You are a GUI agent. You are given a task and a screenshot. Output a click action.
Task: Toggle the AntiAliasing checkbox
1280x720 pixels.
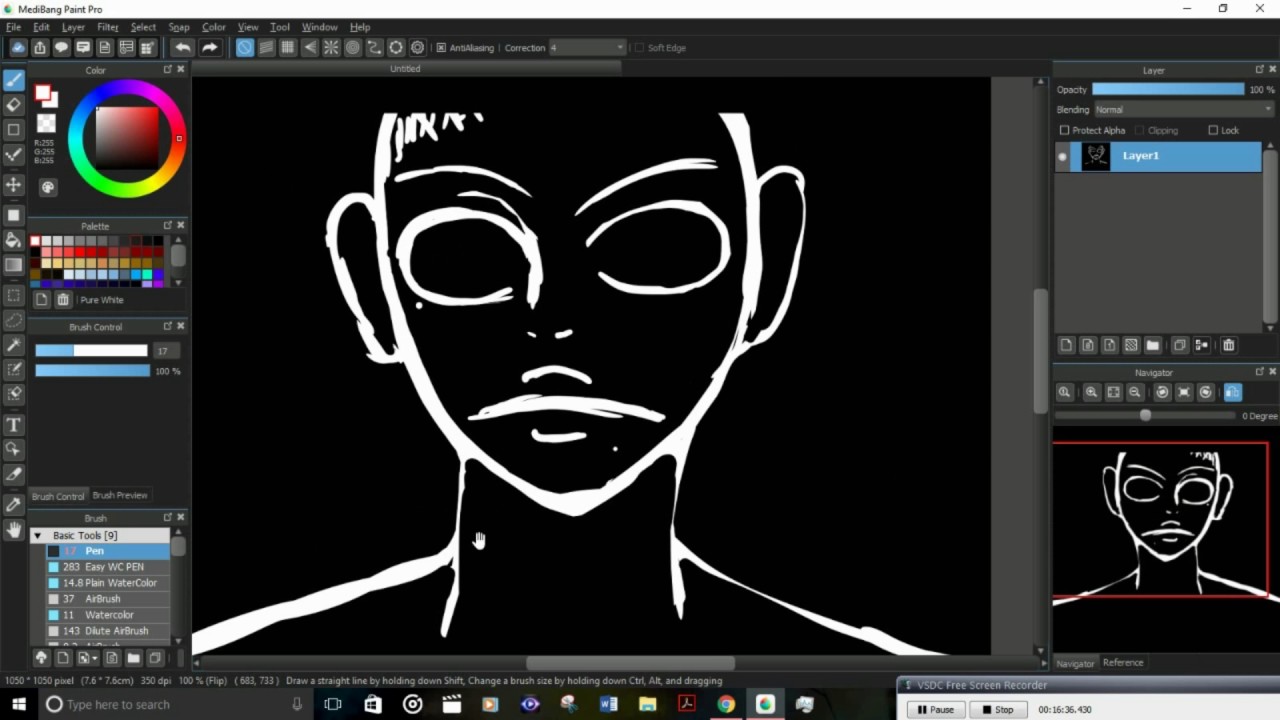pyautogui.click(x=441, y=47)
